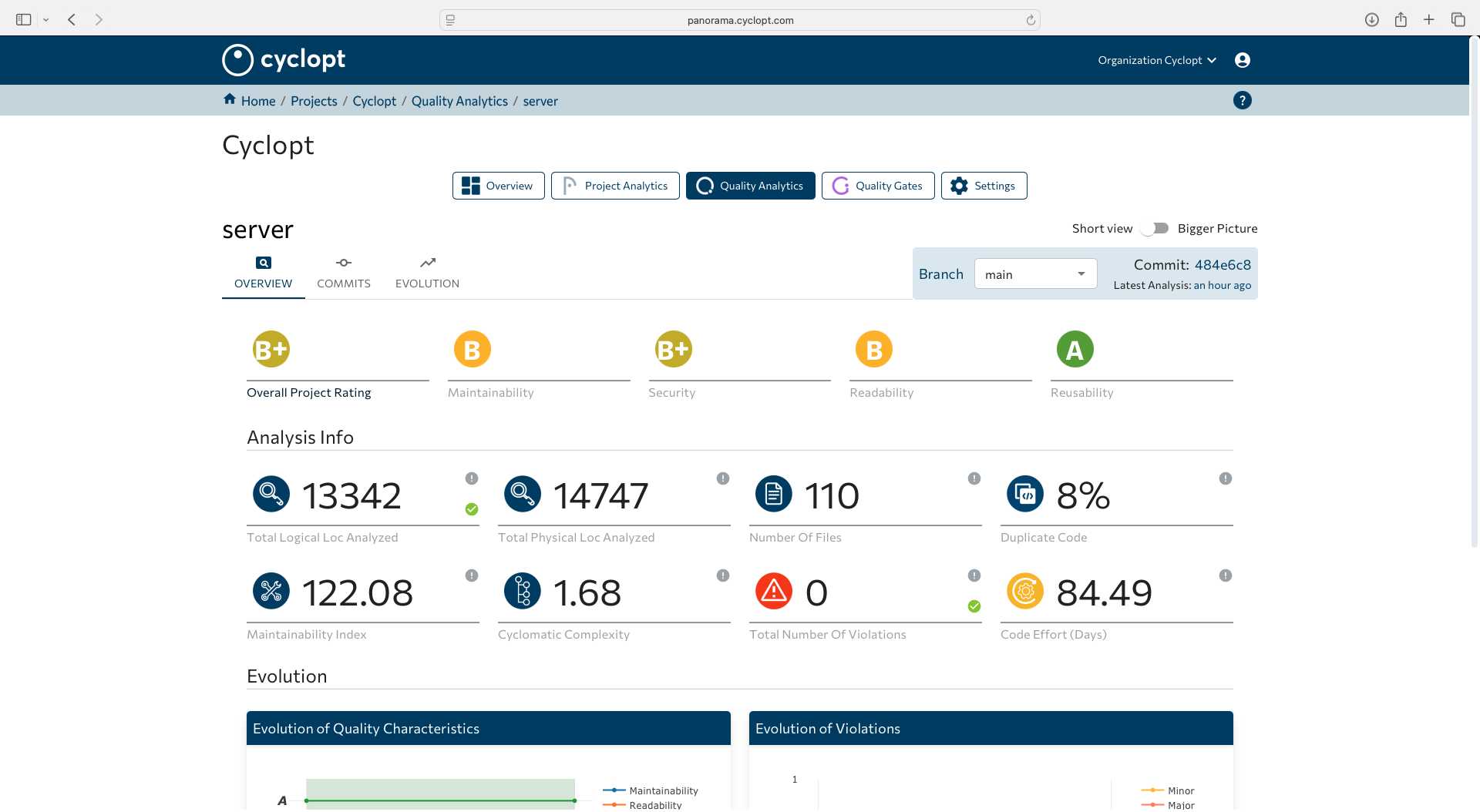Click the Code Effort gear icon
The image size is (1480, 812).
pos(1025,591)
